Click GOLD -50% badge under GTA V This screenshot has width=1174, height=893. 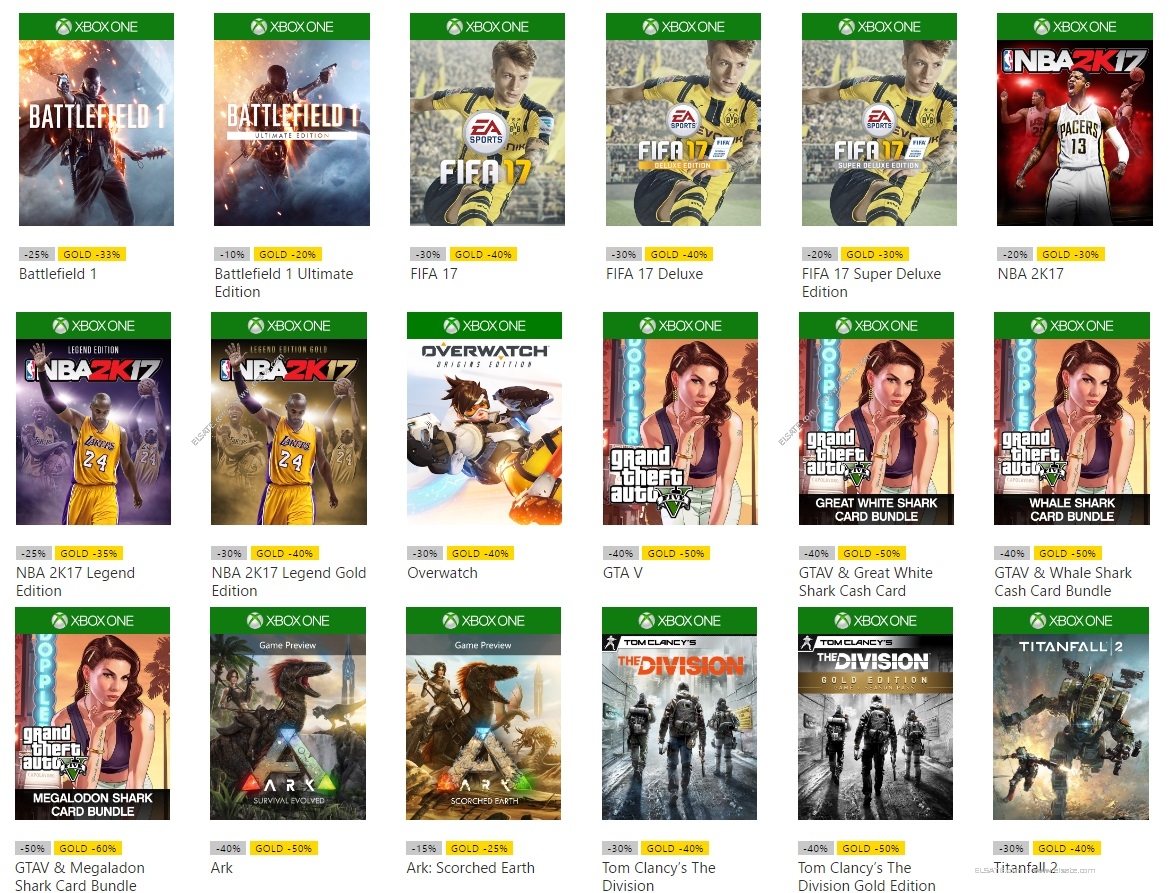pos(676,553)
